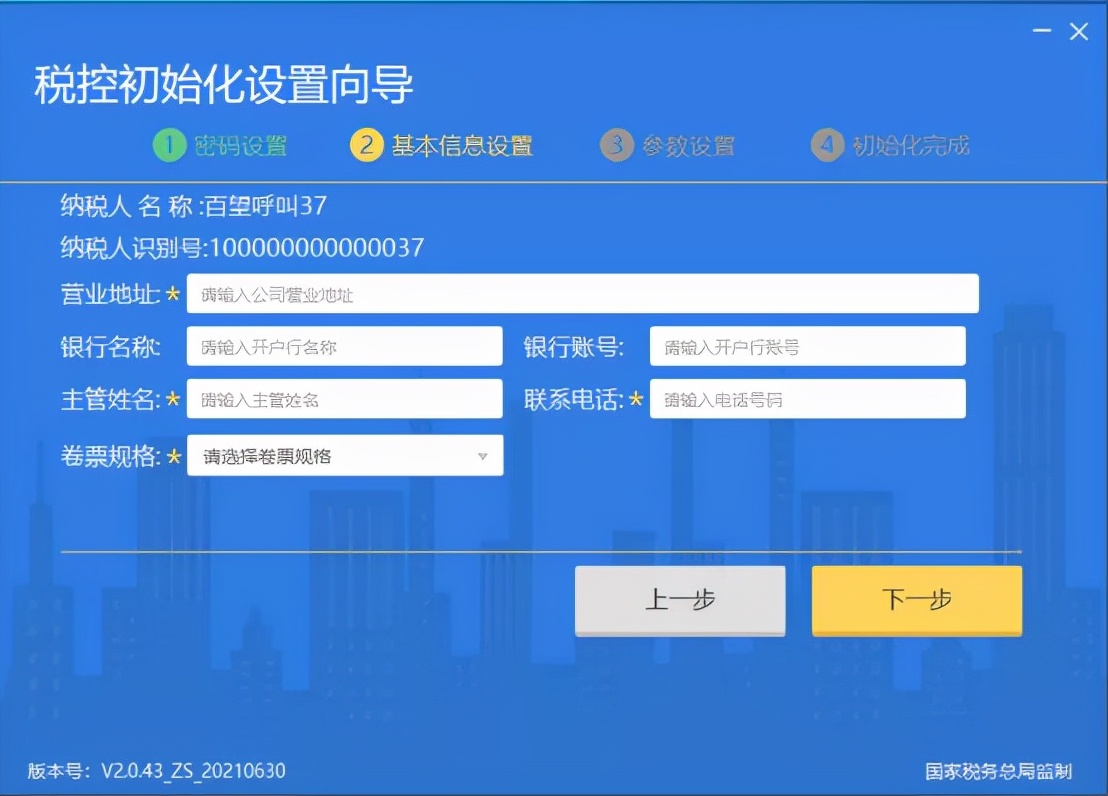This screenshot has width=1108, height=796.
Task: Click the 上一步 button
Action: tap(680, 600)
